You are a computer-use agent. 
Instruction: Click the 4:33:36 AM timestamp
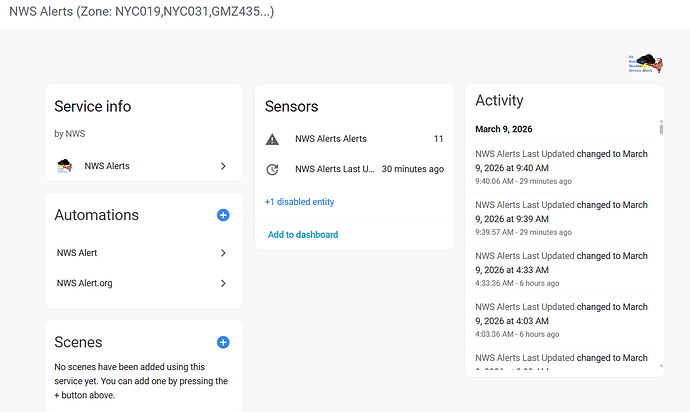(x=494, y=283)
